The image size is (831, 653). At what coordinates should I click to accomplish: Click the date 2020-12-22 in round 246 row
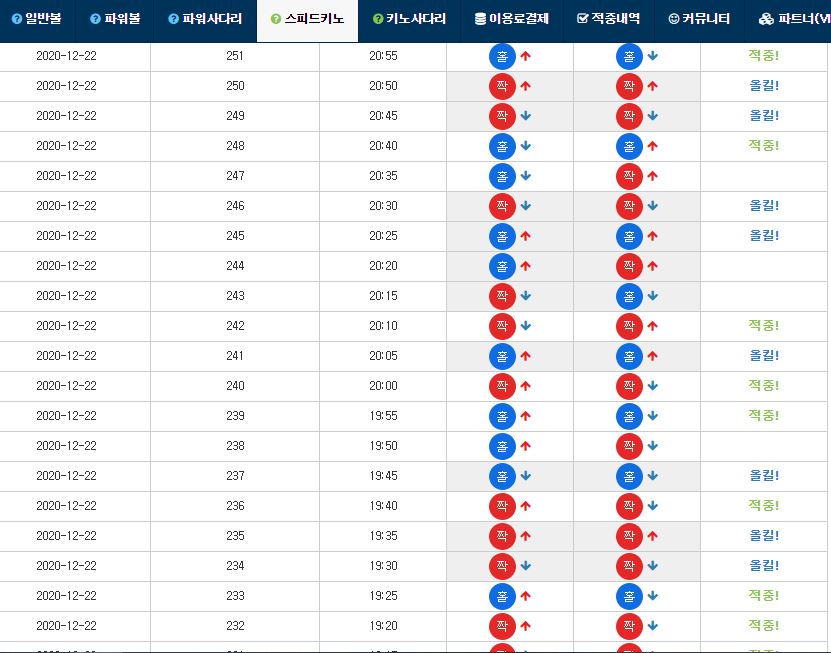(66, 206)
